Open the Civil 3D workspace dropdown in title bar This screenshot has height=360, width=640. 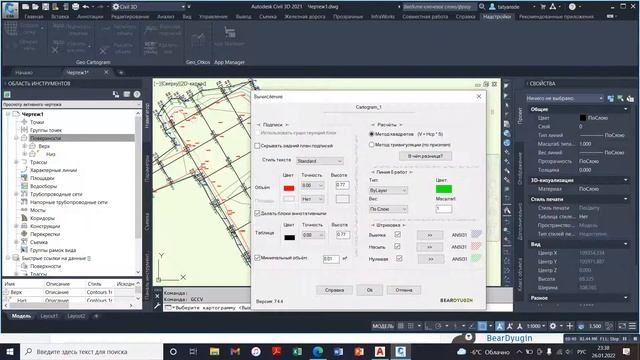149,7
